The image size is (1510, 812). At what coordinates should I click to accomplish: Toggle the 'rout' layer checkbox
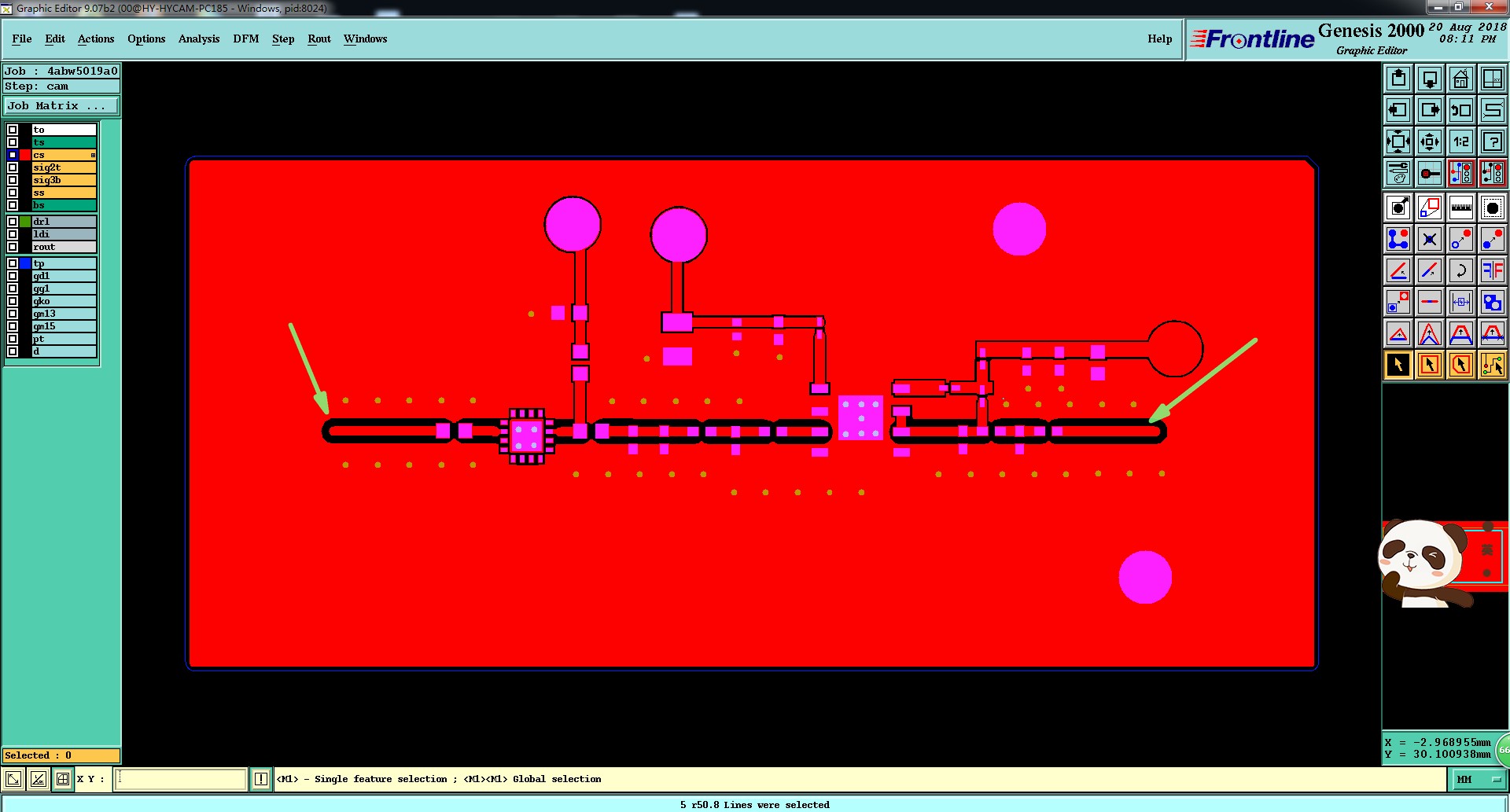[13, 247]
